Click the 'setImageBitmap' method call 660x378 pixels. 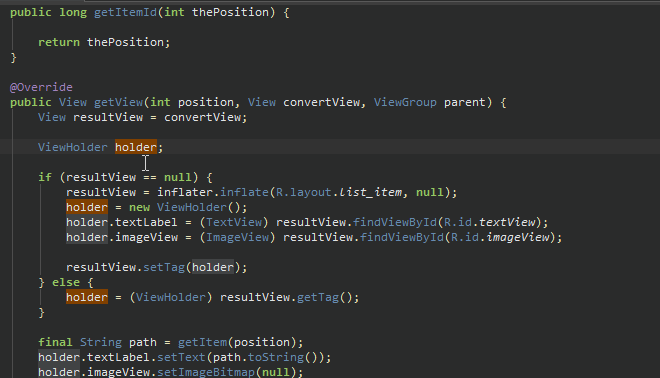click(x=206, y=372)
